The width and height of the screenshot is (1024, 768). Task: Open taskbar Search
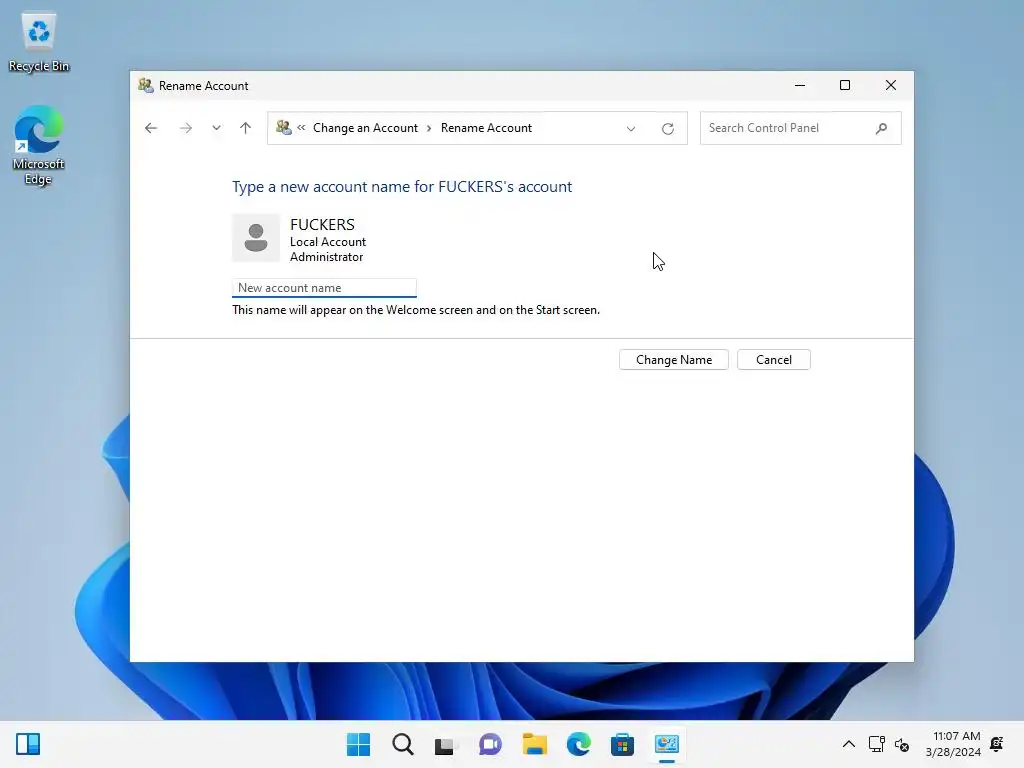click(x=402, y=744)
